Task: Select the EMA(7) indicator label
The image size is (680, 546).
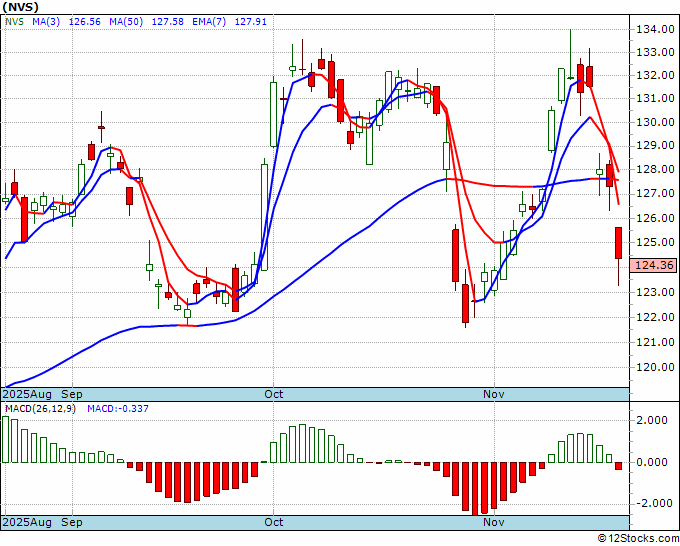Action: point(209,22)
